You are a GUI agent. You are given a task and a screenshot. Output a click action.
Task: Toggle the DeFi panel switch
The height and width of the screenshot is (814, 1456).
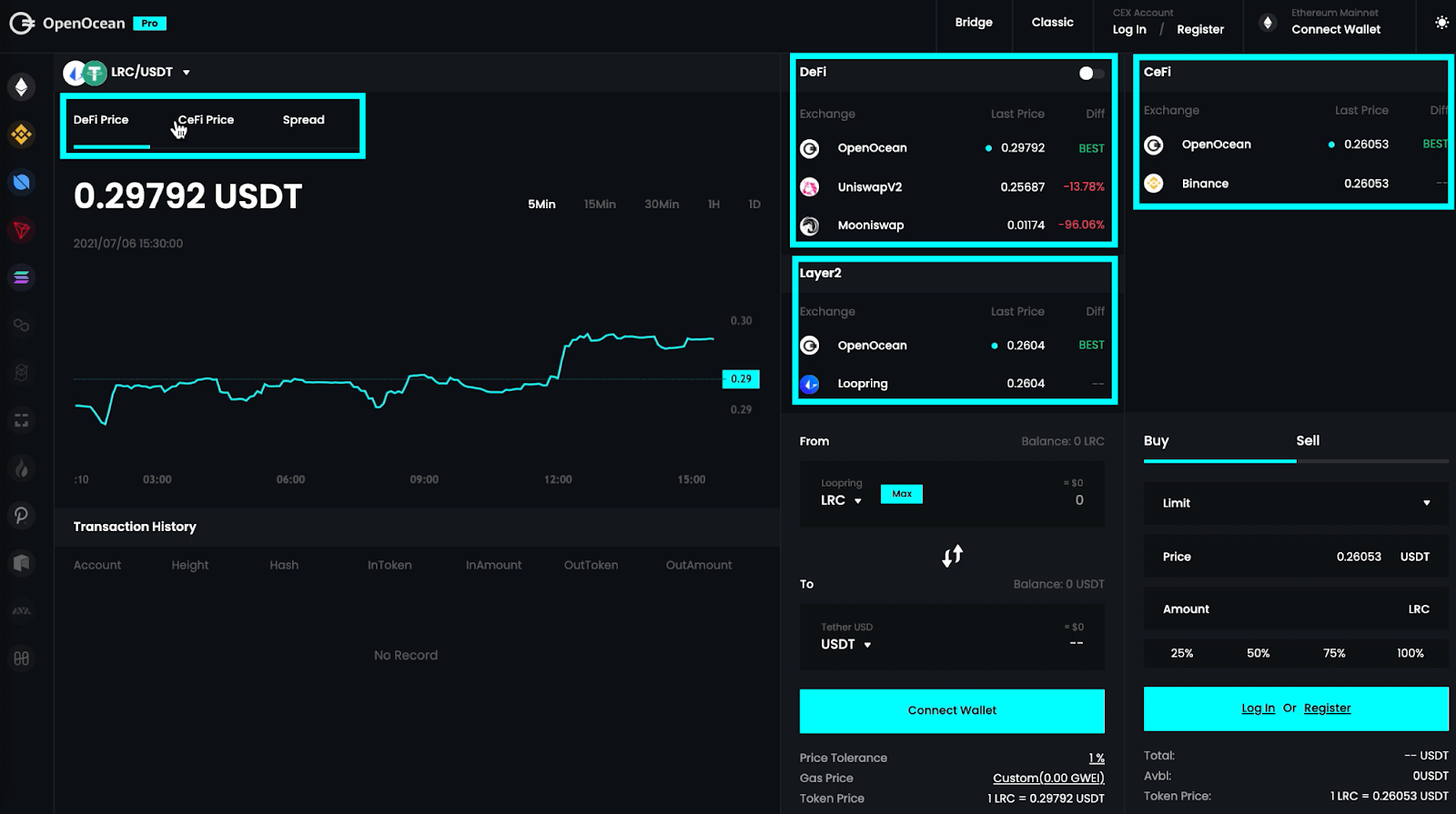pos(1091,74)
